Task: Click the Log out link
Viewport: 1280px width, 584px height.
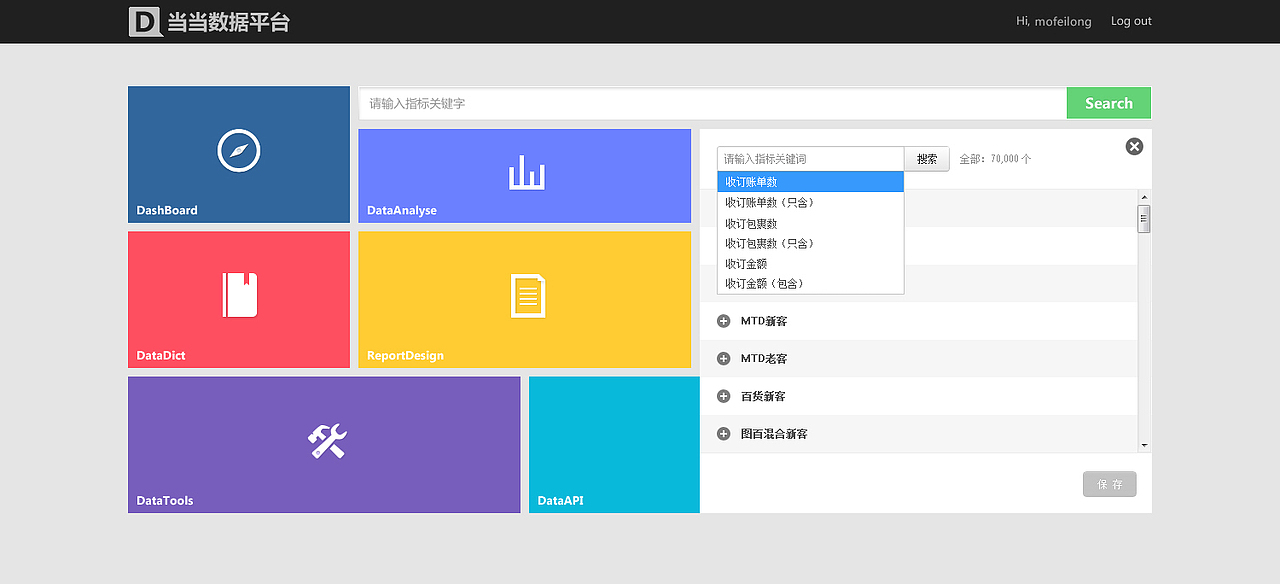Action: 1131,21
